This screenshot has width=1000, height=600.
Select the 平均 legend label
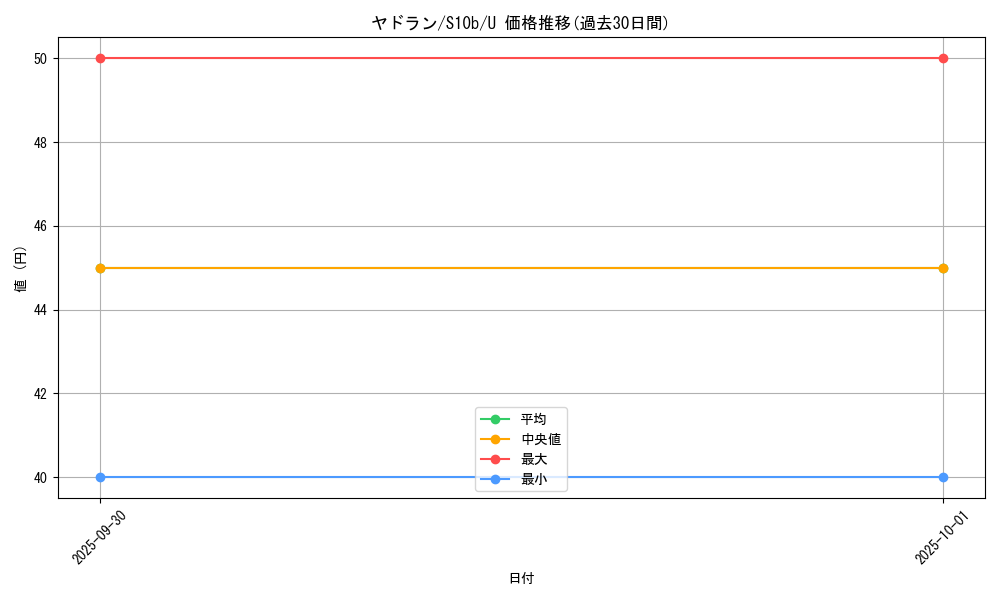pos(534,419)
